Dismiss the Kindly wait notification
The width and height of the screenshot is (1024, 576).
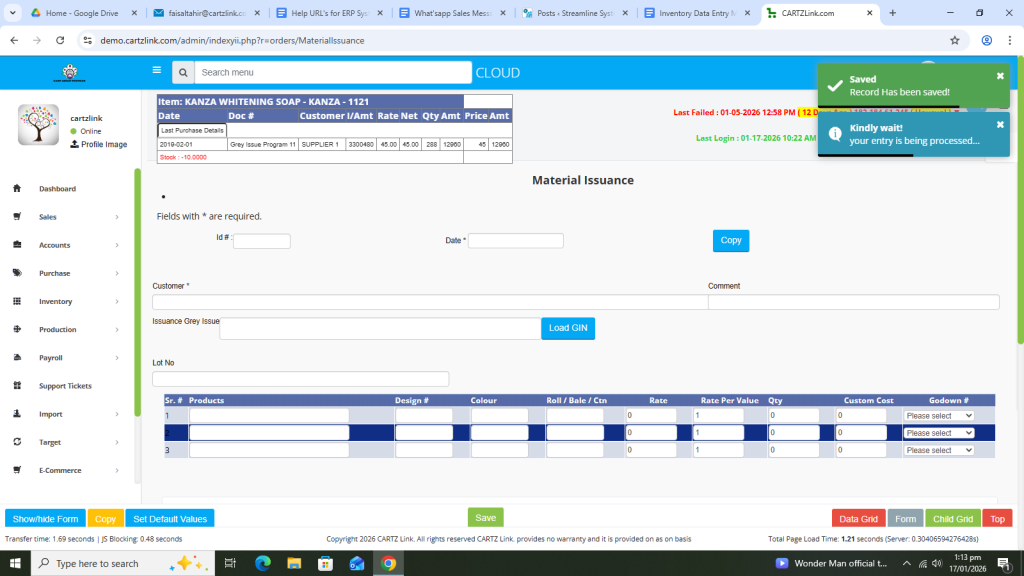1000,125
